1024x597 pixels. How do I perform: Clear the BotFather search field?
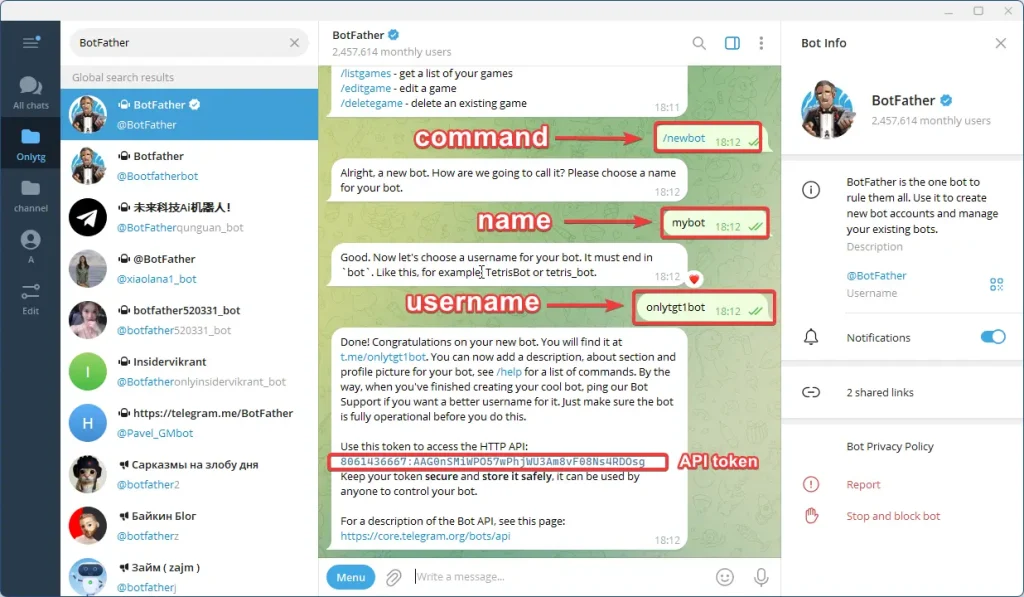pyautogui.click(x=294, y=43)
